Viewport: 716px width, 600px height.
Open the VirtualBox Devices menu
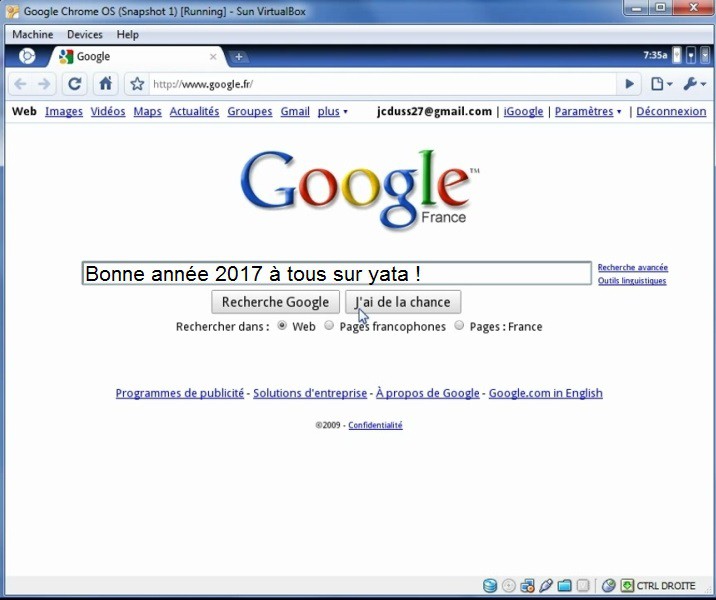[84, 35]
